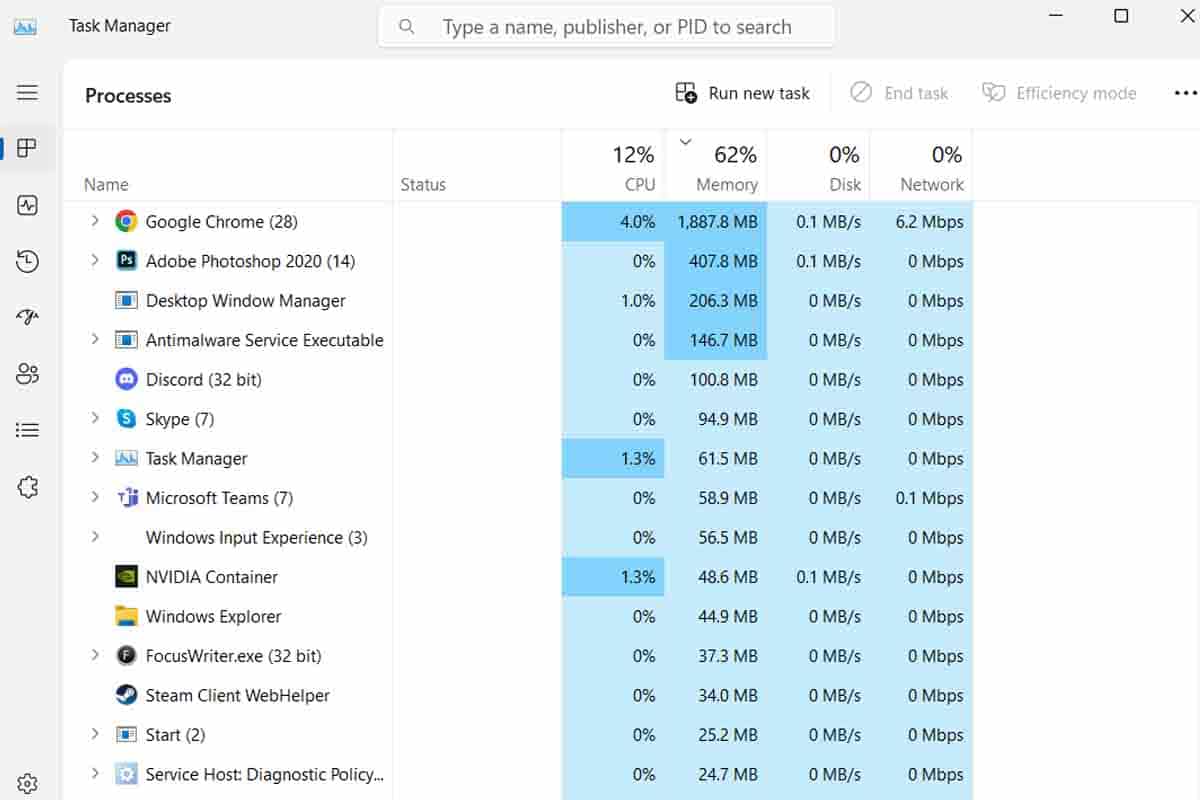Open the Details sidebar icon
The height and width of the screenshot is (800, 1200).
27,430
